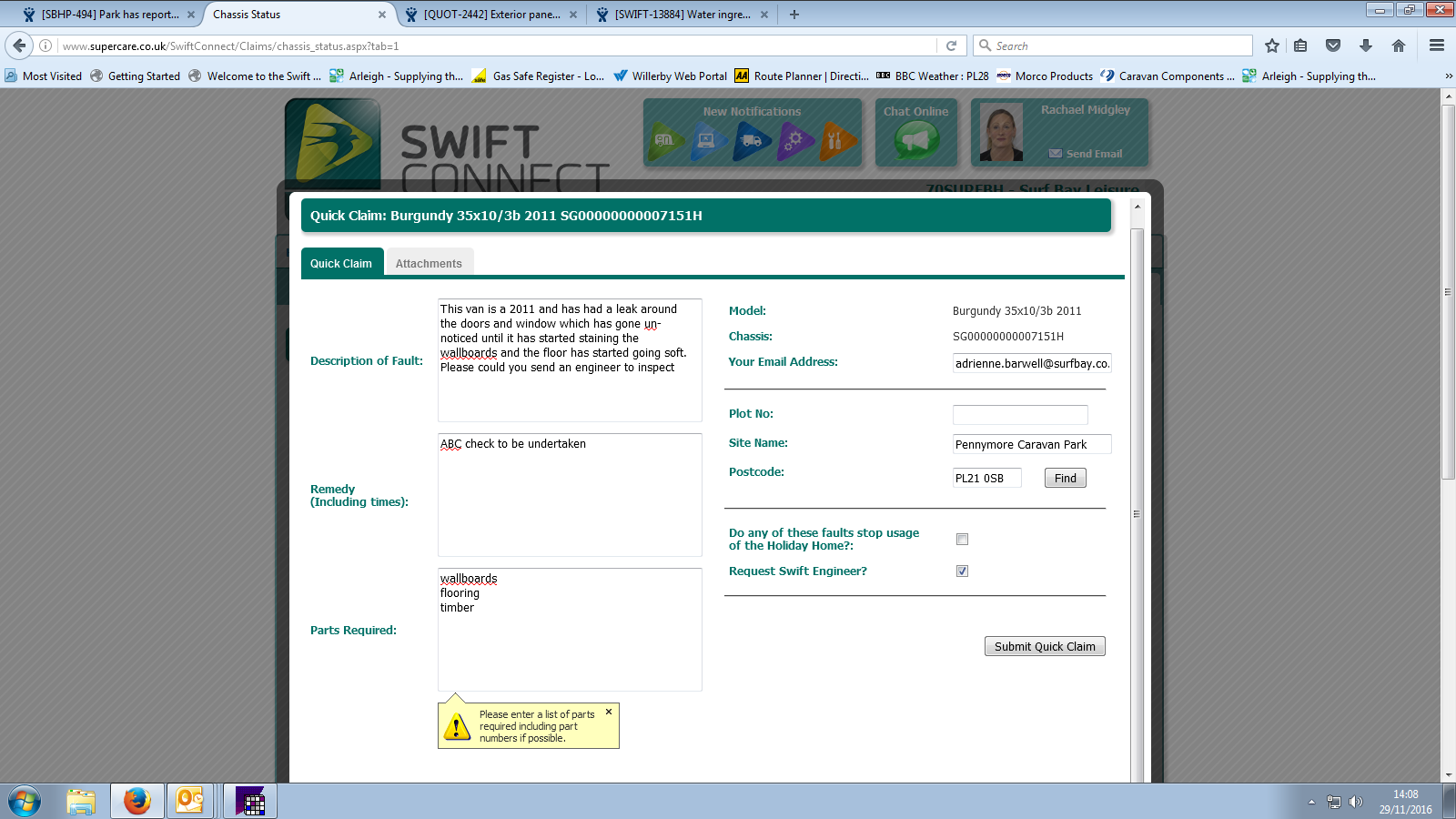Close the SWIFT-13884 Water ingress tab

pos(764,15)
